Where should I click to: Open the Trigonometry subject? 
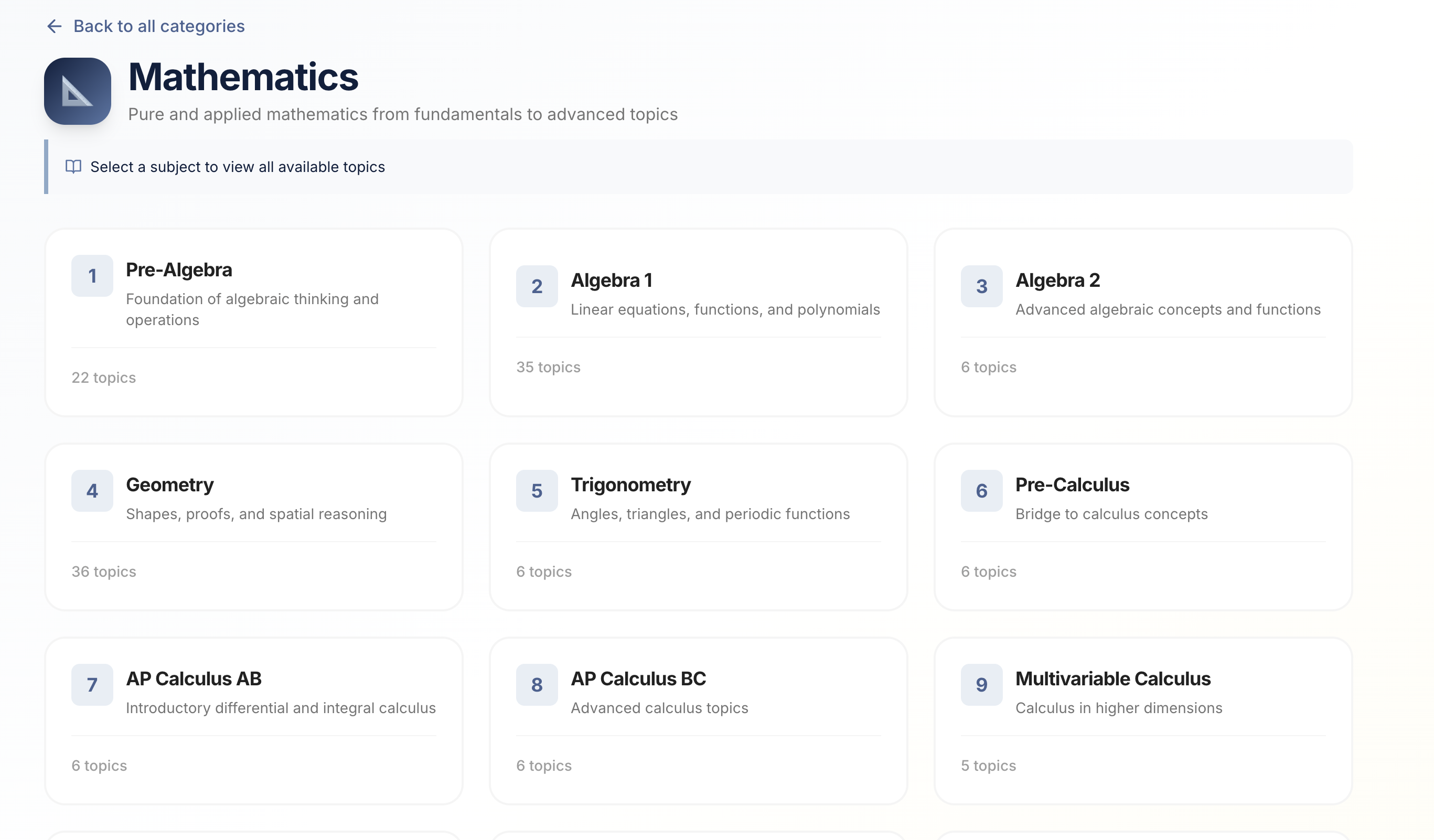[698, 526]
